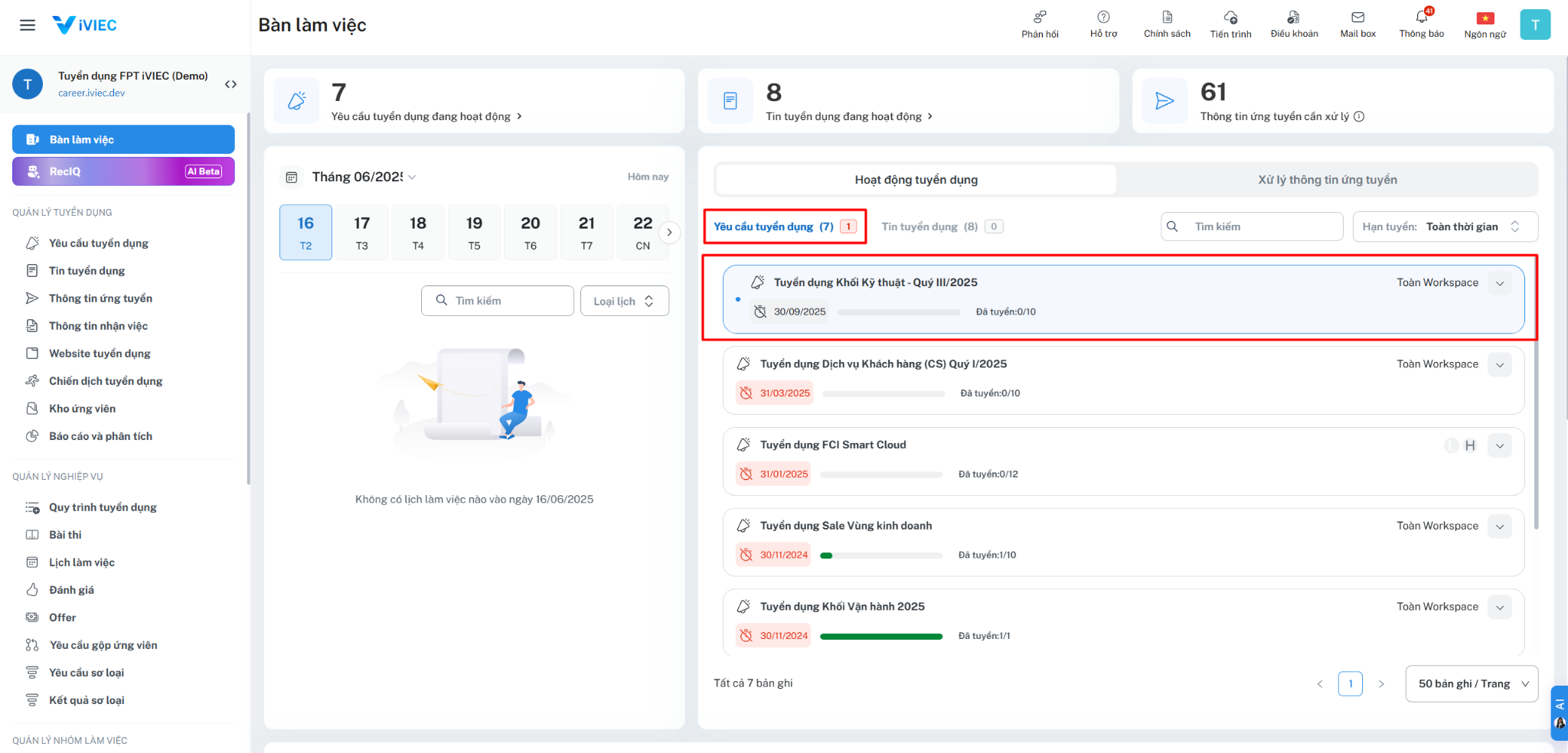Switch to Tin tuyển dụng (8) tab
The width and height of the screenshot is (1568, 753).
click(929, 227)
